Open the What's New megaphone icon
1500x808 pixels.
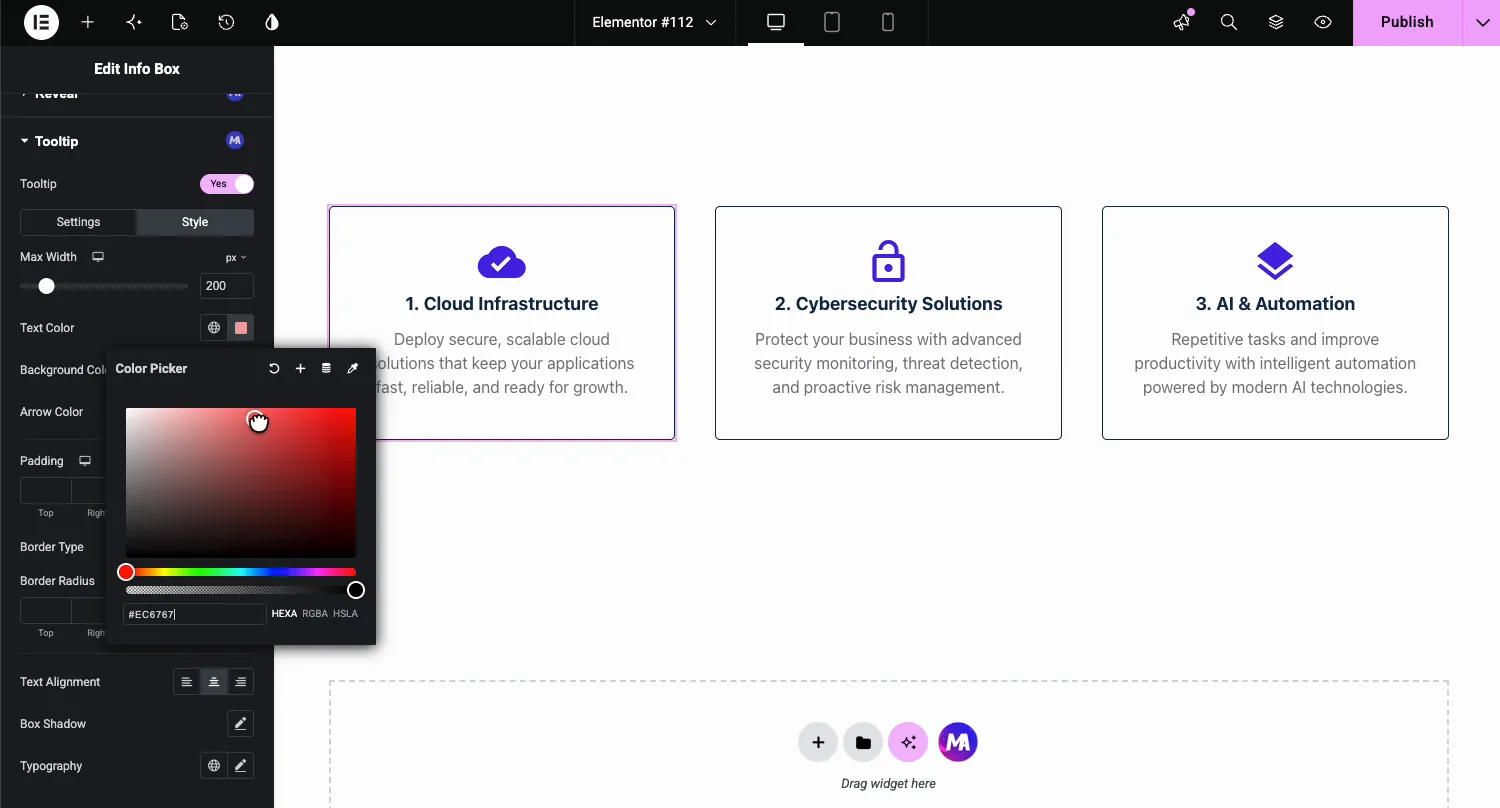pos(1183,22)
